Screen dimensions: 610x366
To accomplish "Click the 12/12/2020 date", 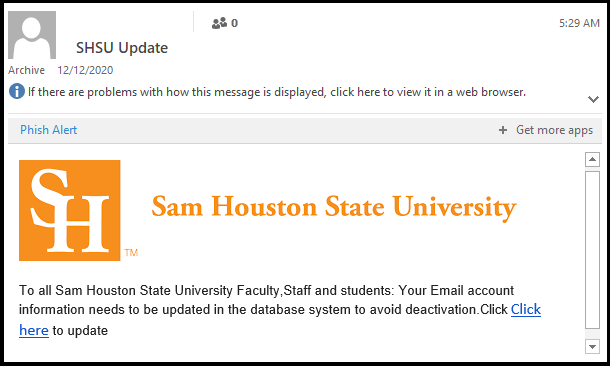I will (x=85, y=70).
